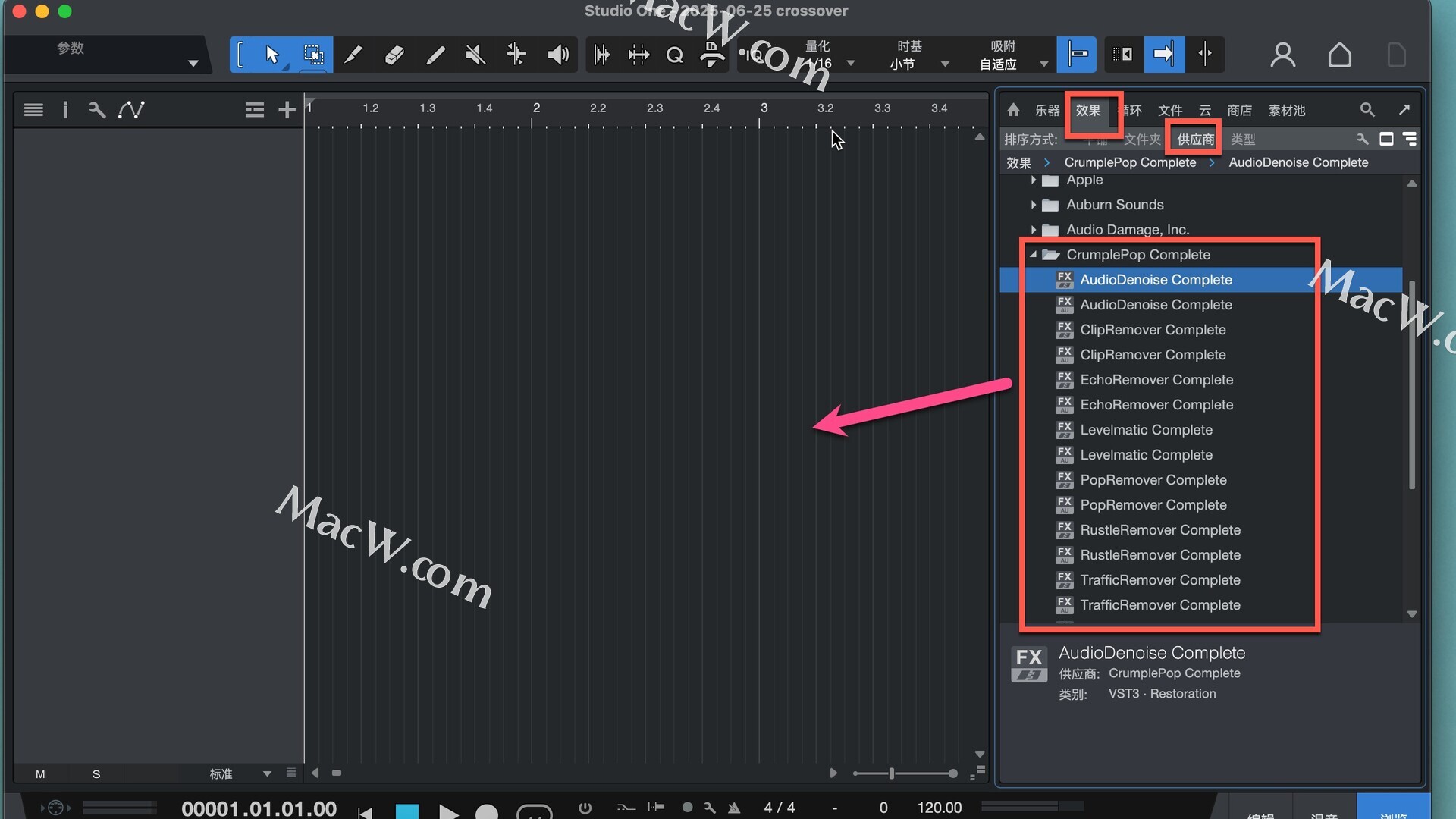Switch to the Shop browser tab
The width and height of the screenshot is (1456, 819).
(1240, 111)
